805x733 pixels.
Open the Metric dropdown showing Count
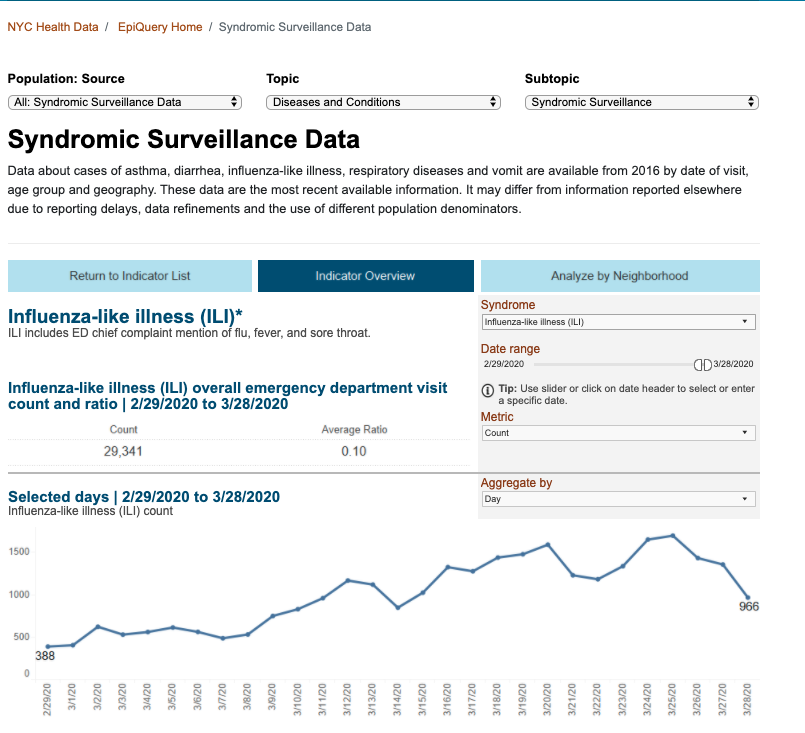click(619, 433)
